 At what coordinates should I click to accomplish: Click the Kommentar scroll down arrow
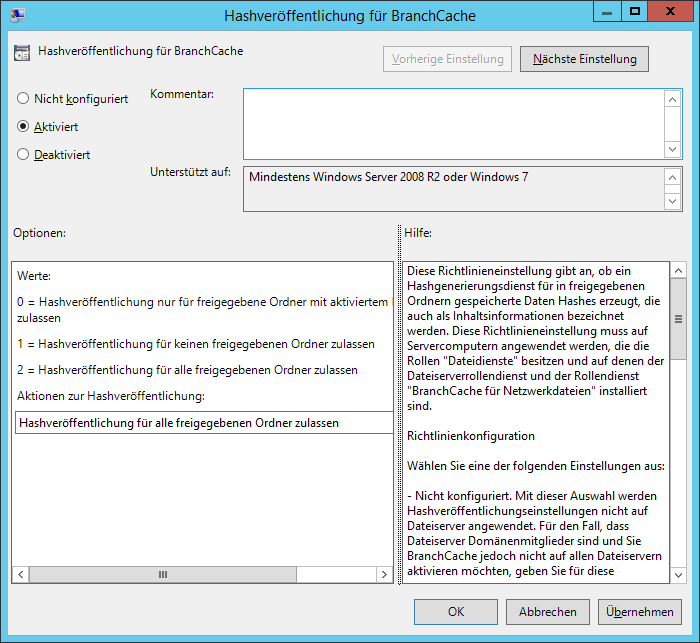pos(672,149)
